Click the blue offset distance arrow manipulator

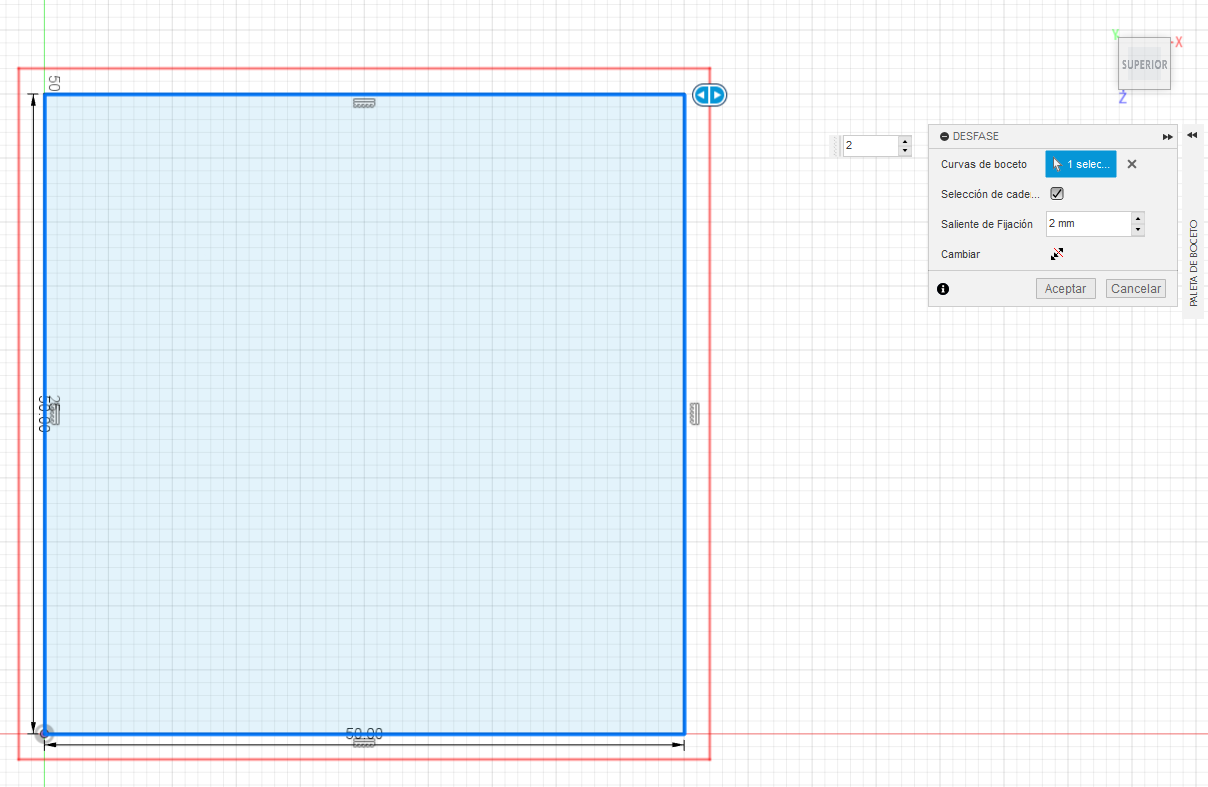(x=710, y=95)
